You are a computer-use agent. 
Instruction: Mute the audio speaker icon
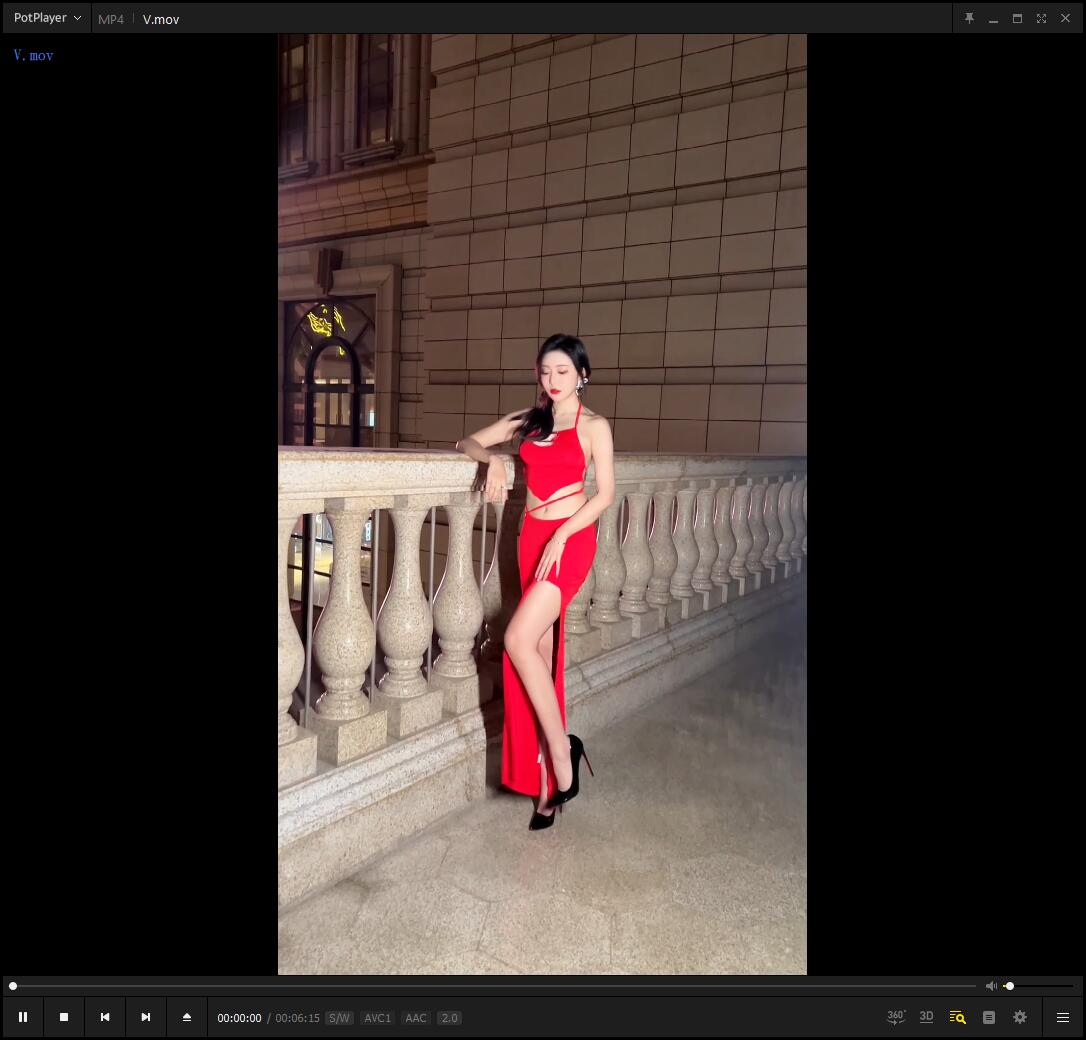[991, 986]
